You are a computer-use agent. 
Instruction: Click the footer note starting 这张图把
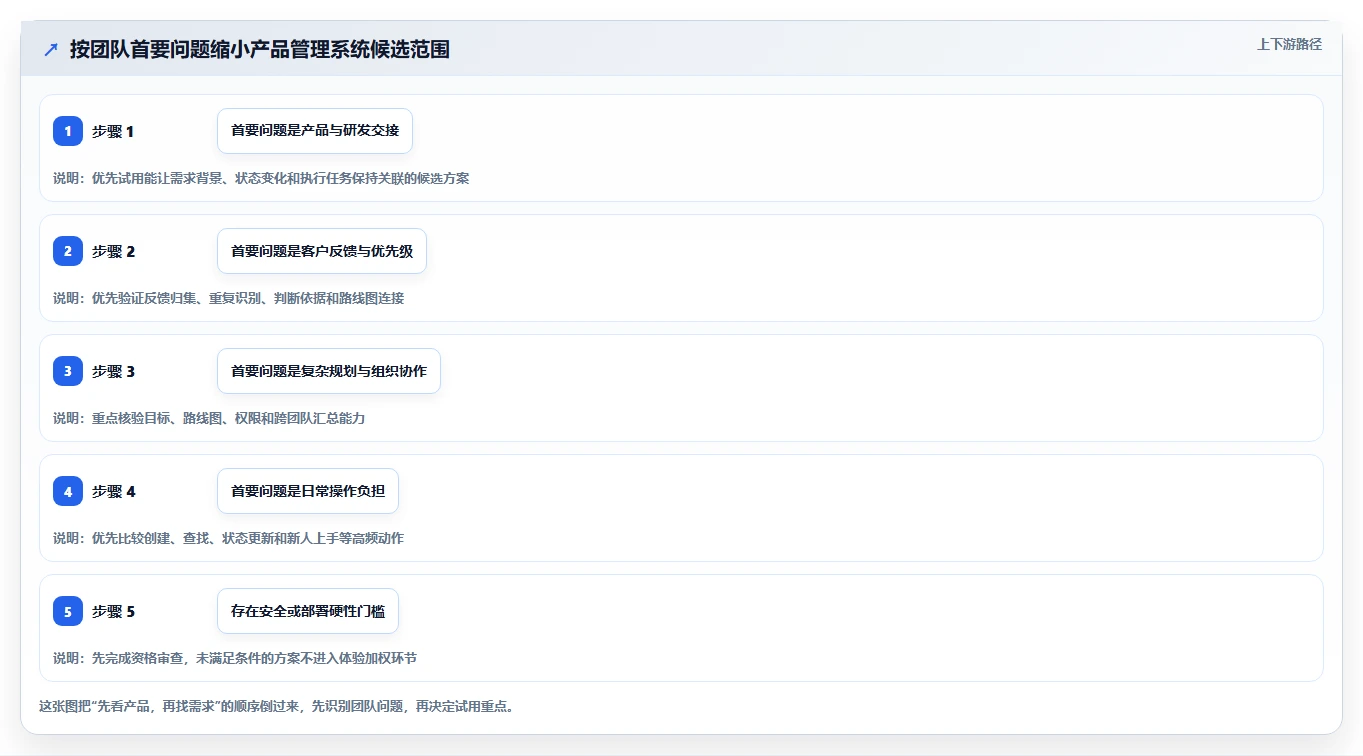click(x=277, y=706)
